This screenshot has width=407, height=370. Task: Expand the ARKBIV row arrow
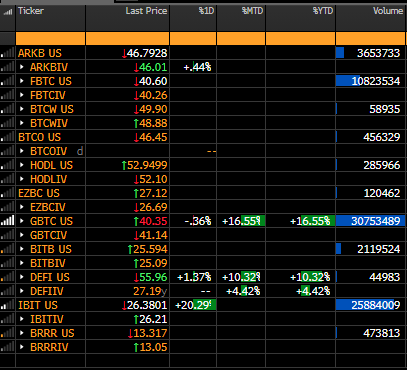click(22, 67)
